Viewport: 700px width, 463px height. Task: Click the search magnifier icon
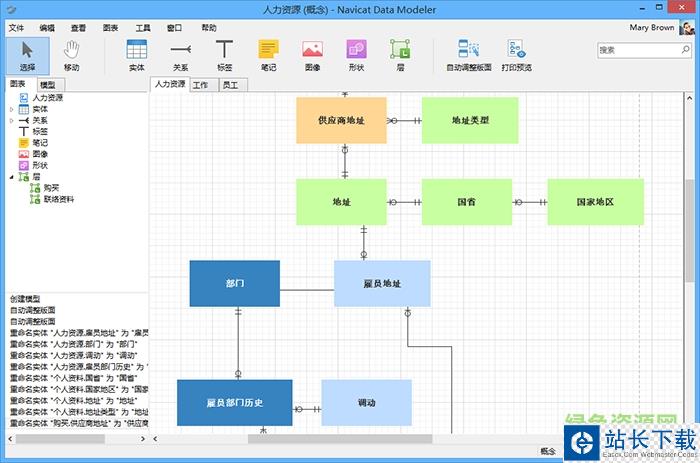[x=685, y=50]
